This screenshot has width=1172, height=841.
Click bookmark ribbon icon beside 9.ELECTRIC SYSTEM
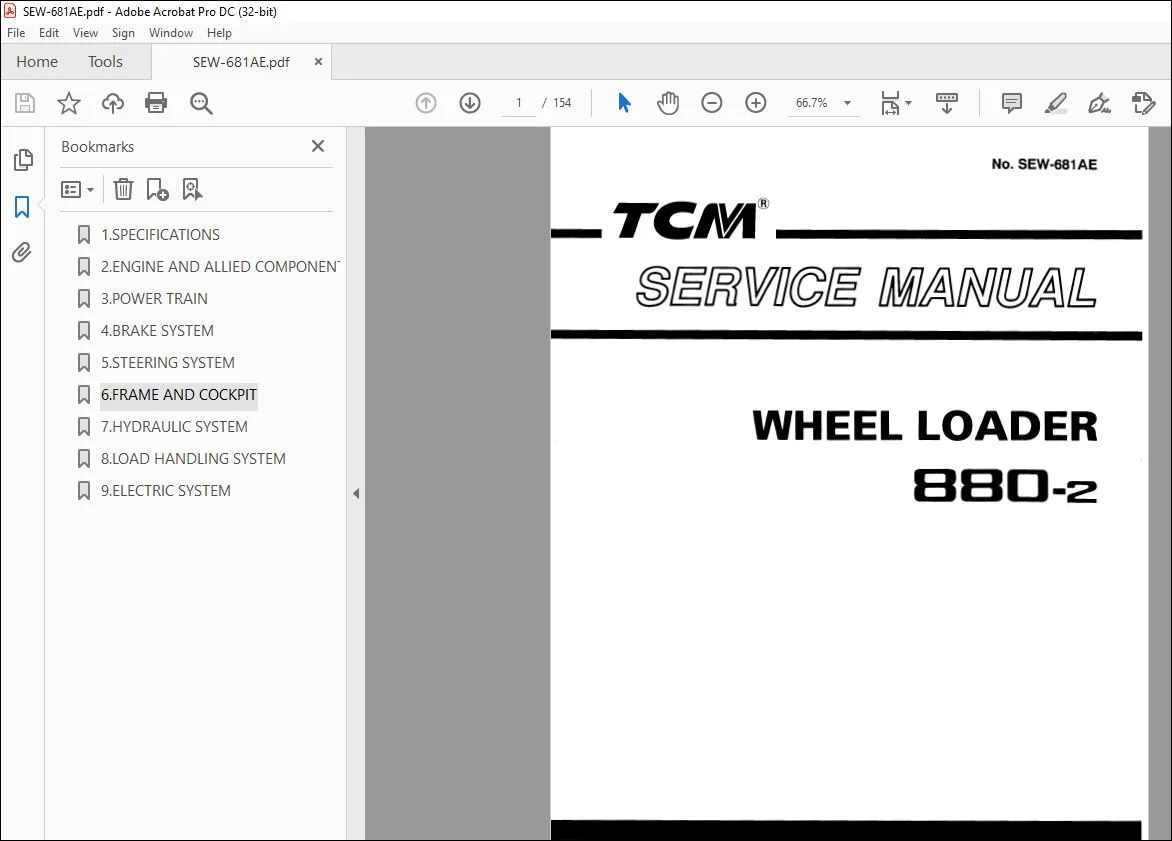84,491
